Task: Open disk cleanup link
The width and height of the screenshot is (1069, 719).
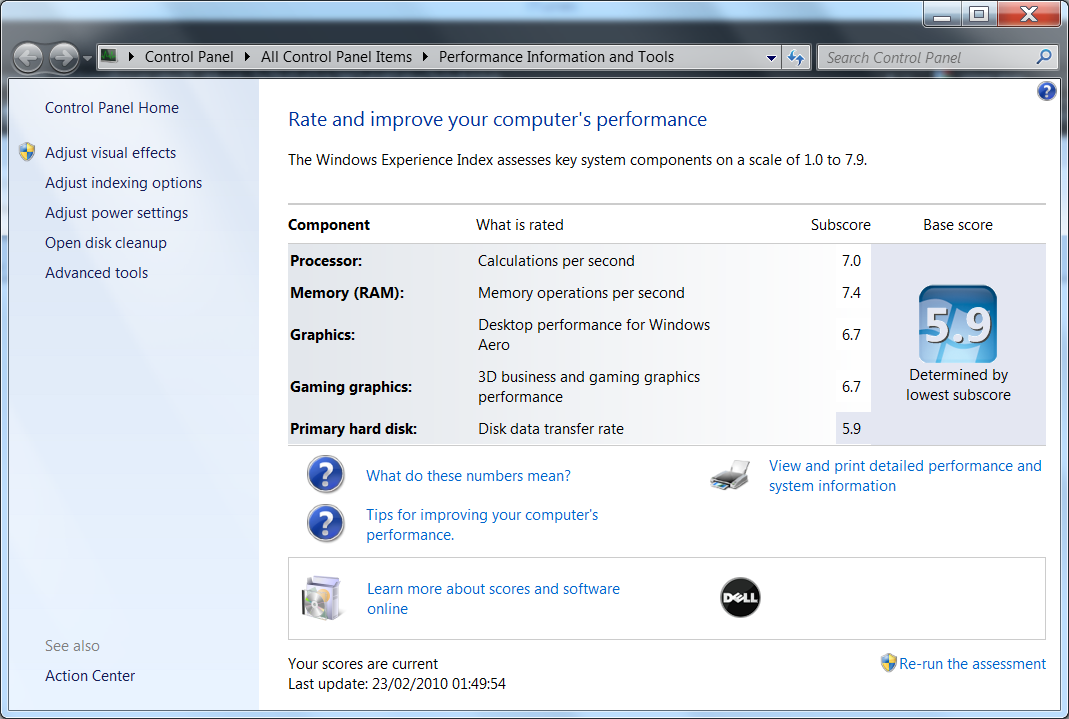Action: 106,243
